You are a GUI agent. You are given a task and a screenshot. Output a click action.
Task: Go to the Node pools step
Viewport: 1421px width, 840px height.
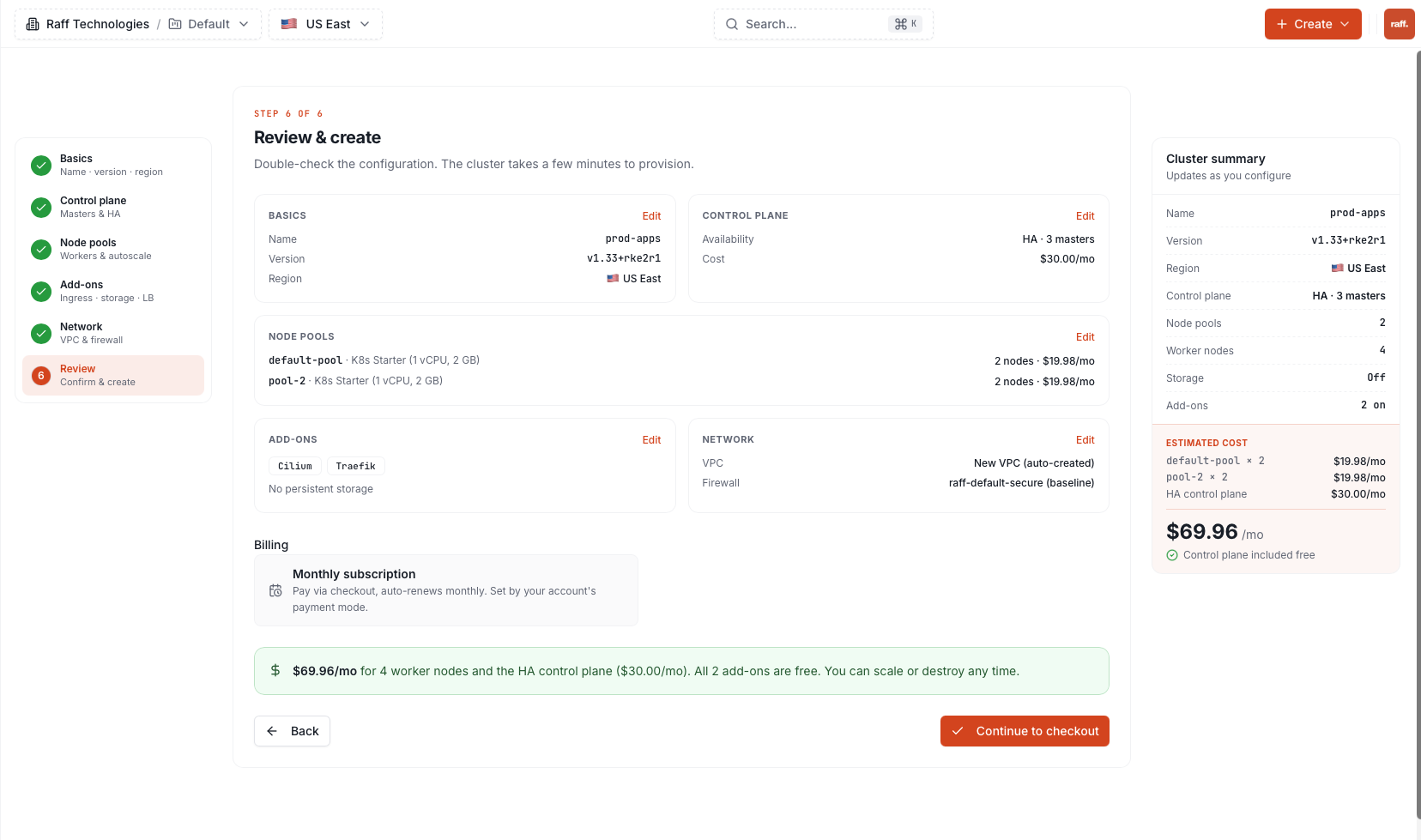click(x=113, y=250)
